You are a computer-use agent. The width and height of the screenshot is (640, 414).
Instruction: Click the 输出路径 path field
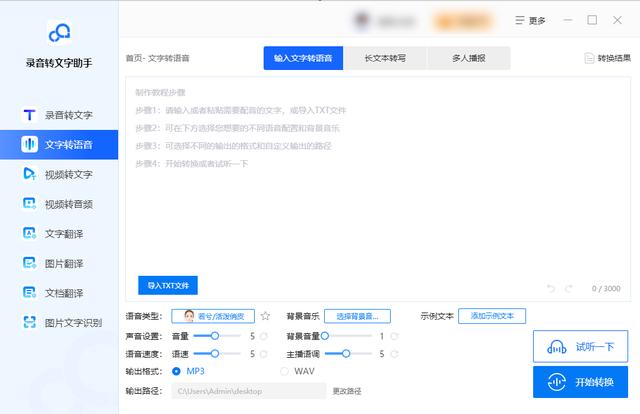click(249, 391)
